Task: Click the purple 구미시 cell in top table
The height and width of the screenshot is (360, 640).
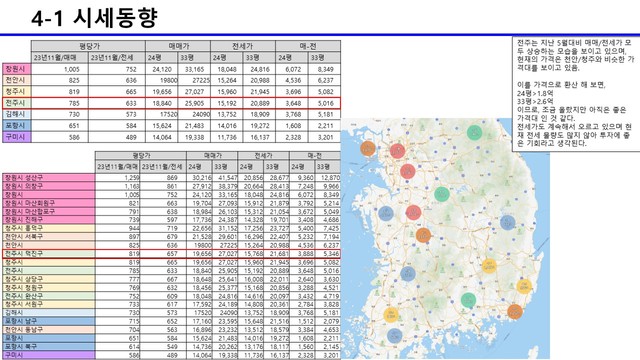Action: click(x=16, y=137)
